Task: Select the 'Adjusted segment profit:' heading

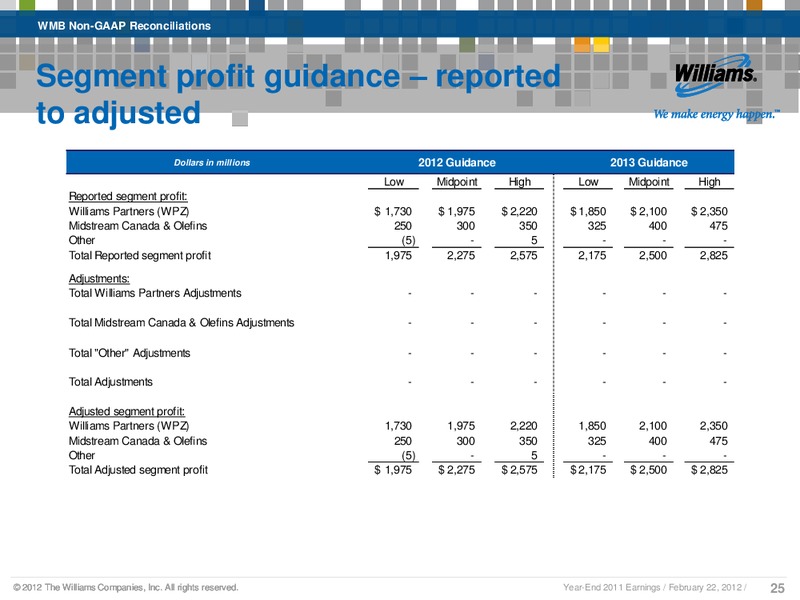Action: [127, 411]
